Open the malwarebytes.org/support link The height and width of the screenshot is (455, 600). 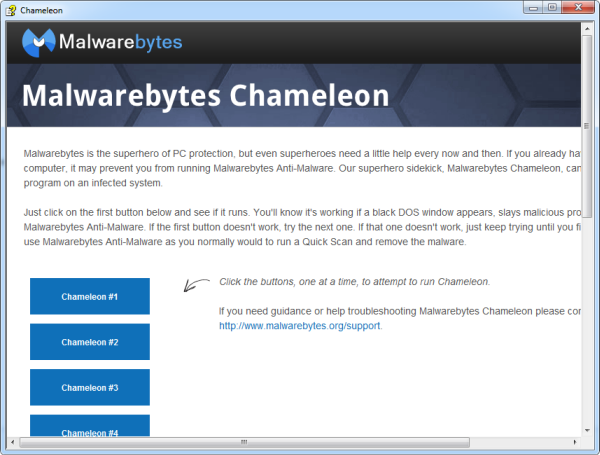coord(300,326)
